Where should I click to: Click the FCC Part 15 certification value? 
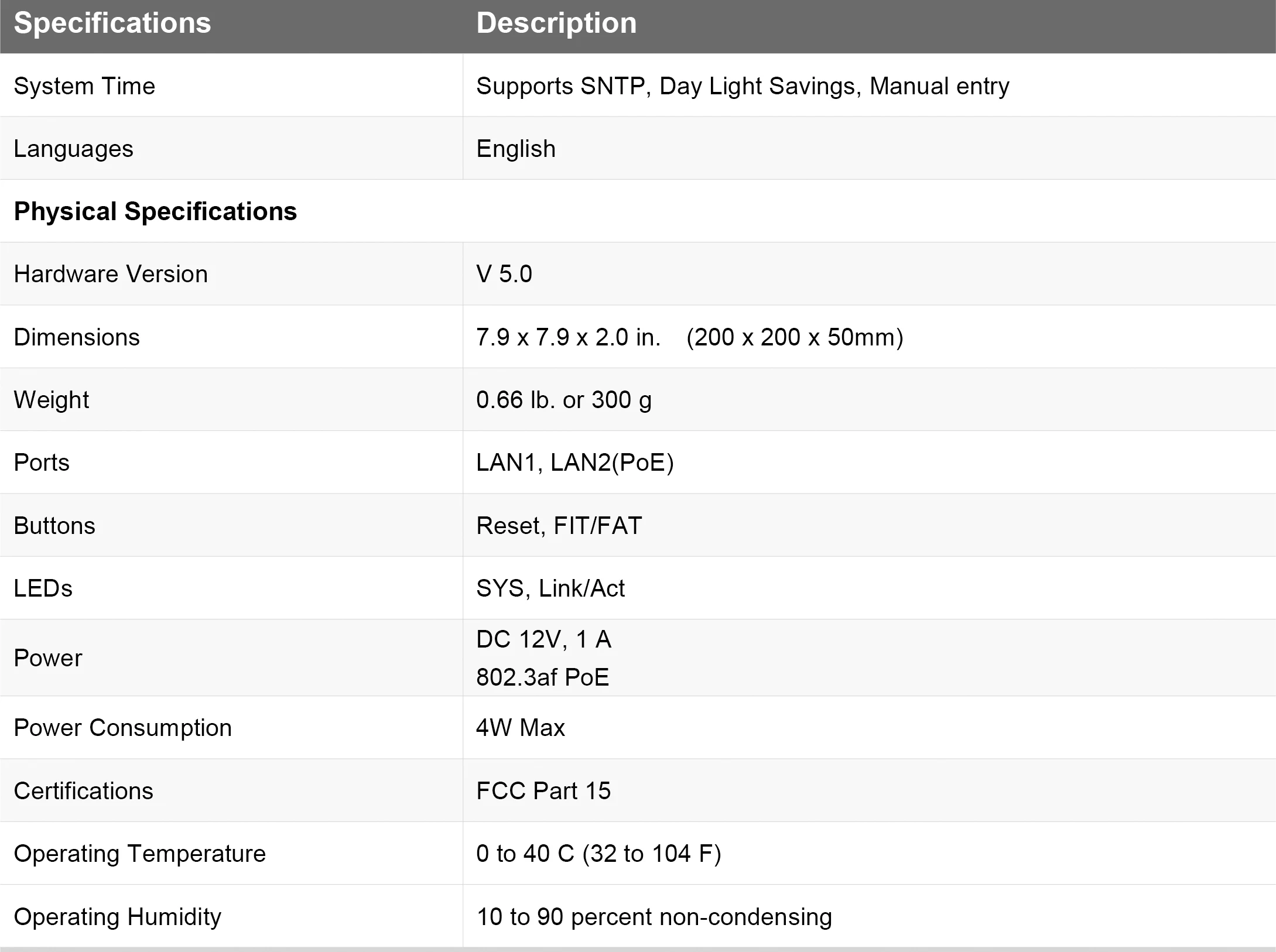[543, 791]
